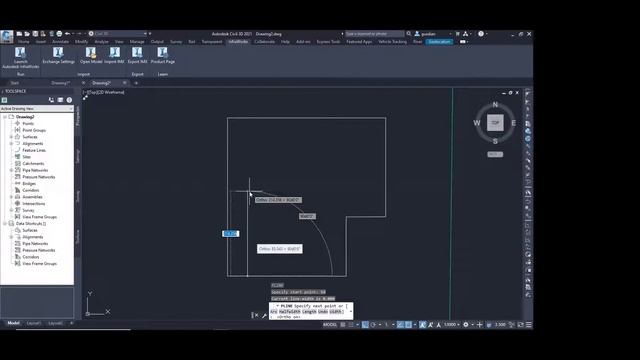Toggle snap mode in status bar
Screen dimensions: 640x360
[x=351, y=324]
